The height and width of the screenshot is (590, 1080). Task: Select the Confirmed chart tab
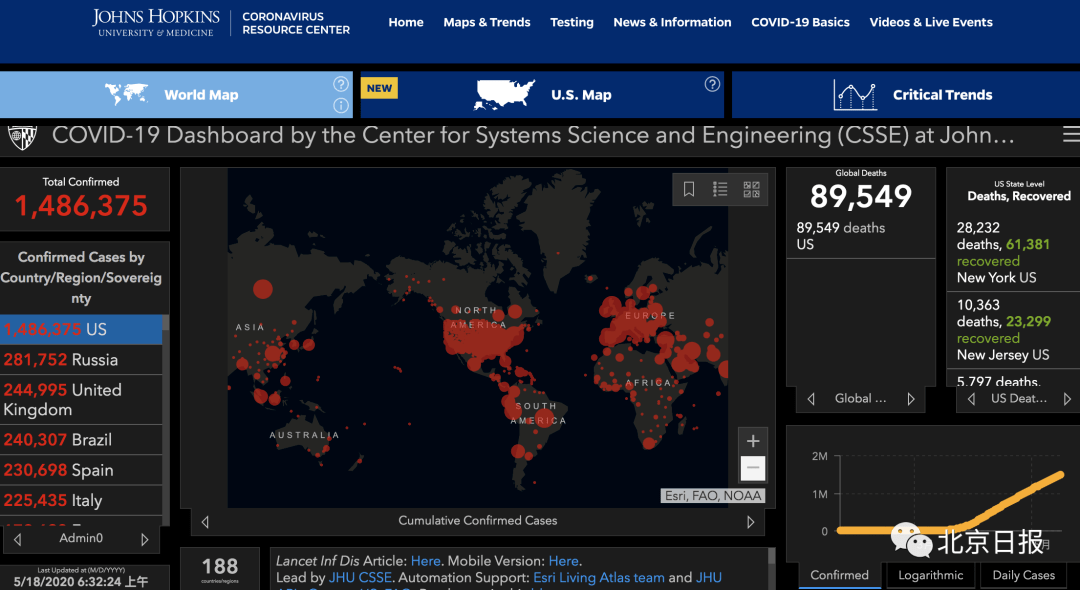(x=840, y=576)
